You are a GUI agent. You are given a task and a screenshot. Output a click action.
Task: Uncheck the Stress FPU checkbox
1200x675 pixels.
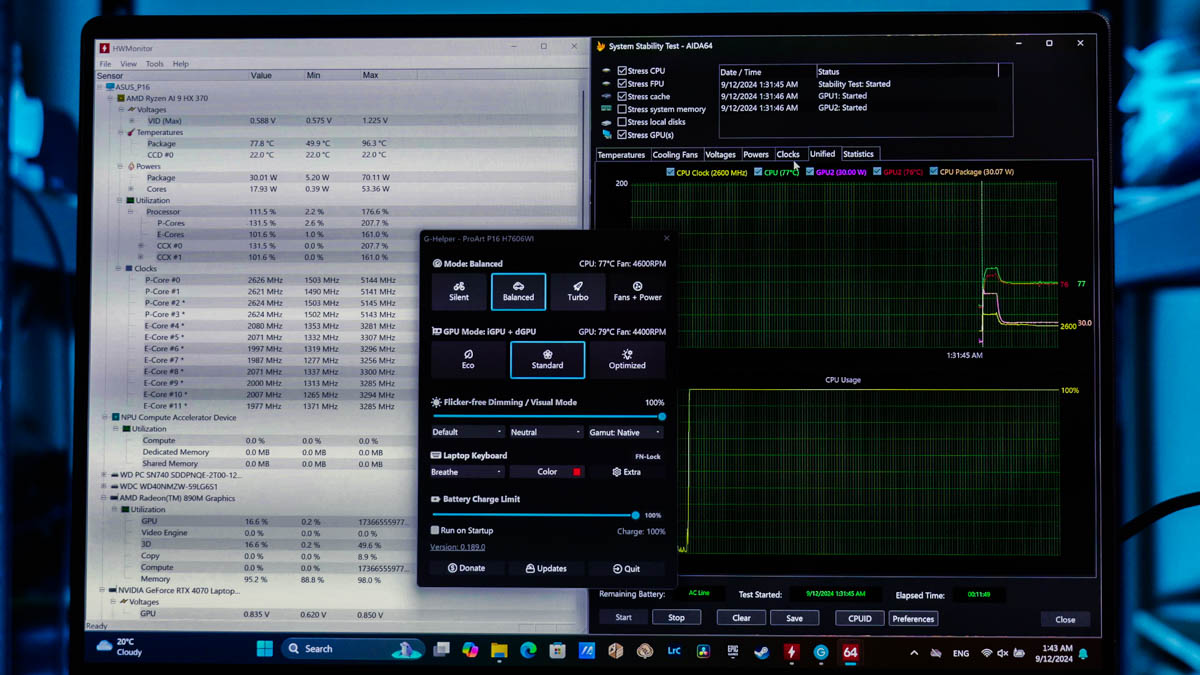(x=622, y=84)
